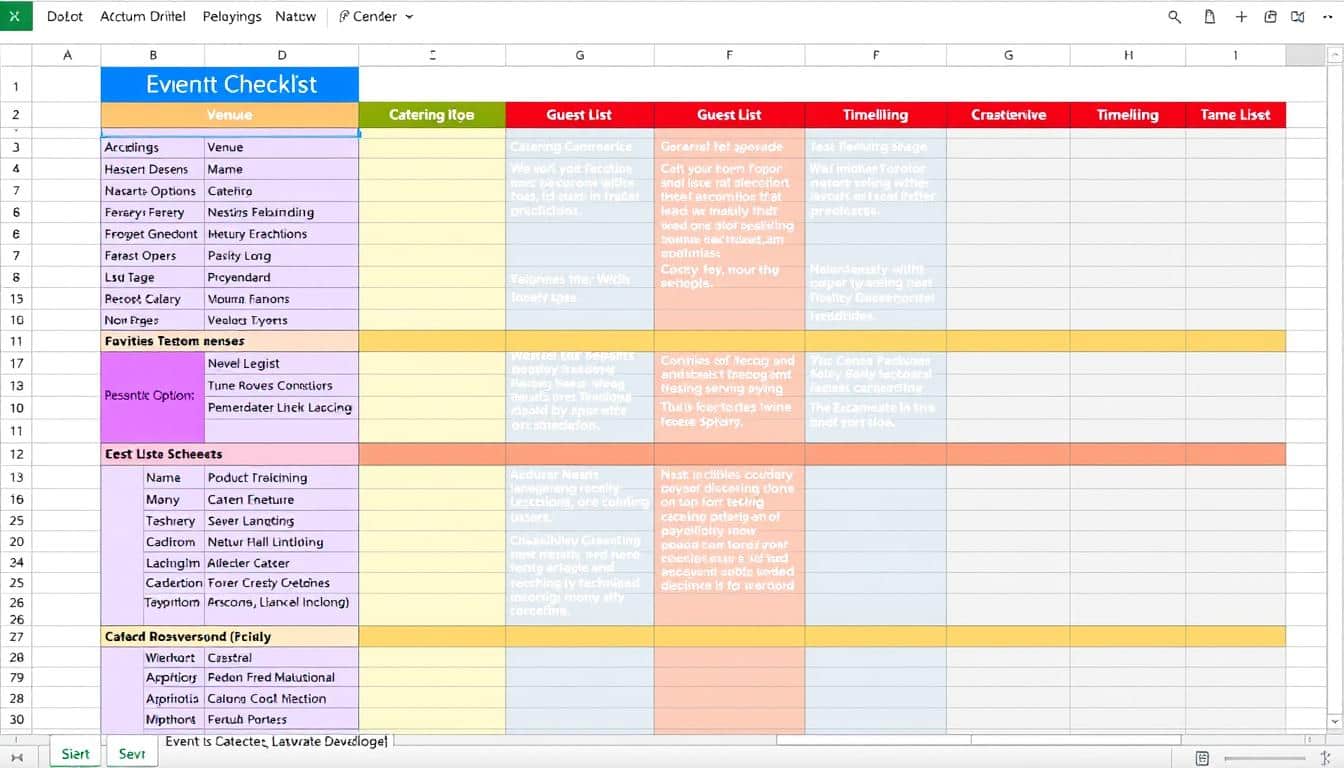
Task: Select the Pemerdater Lhick Laccing cell
Action: (x=282, y=407)
